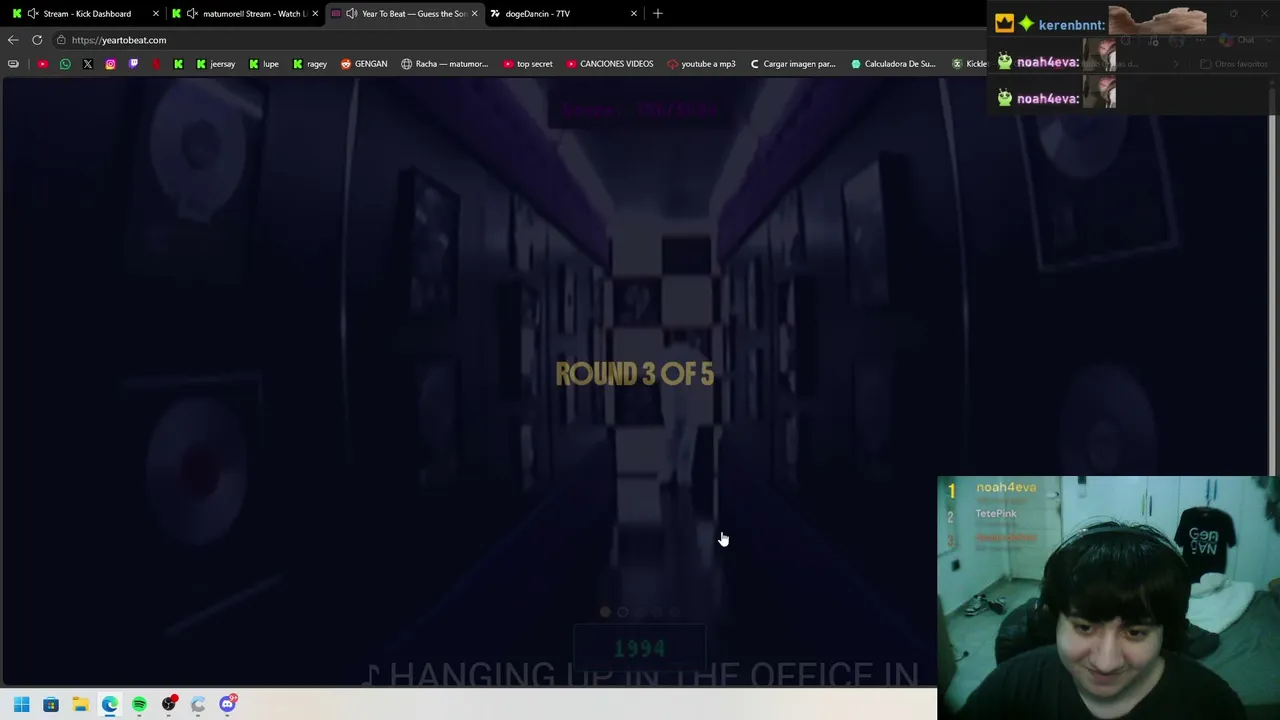Close the Stream - Kick Dashboard tab
Viewport: 1280px width, 720px height.
click(x=156, y=14)
